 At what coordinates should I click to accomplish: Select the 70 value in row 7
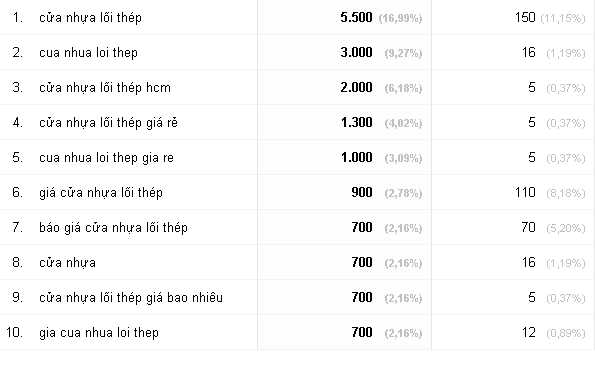(x=528, y=227)
